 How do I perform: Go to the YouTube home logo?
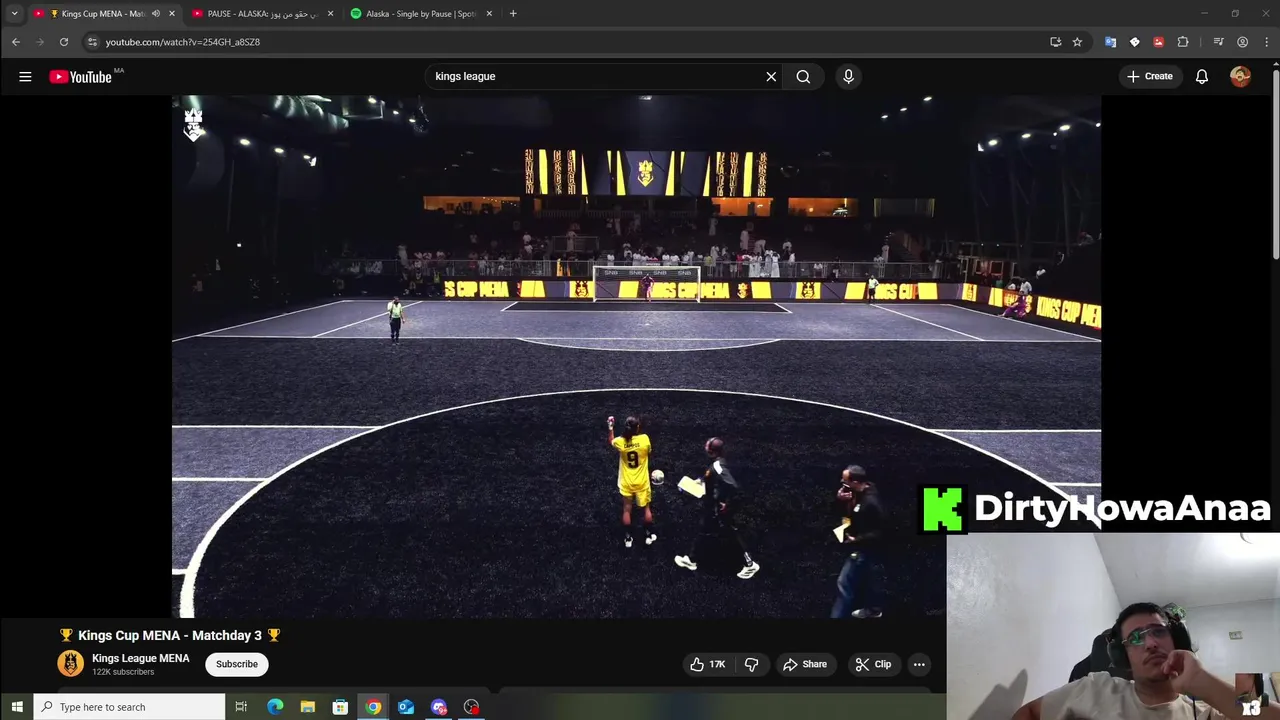(80, 77)
